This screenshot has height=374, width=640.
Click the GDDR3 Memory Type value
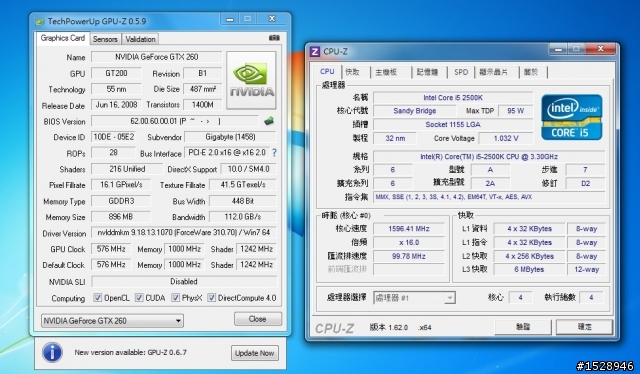[x=121, y=201]
